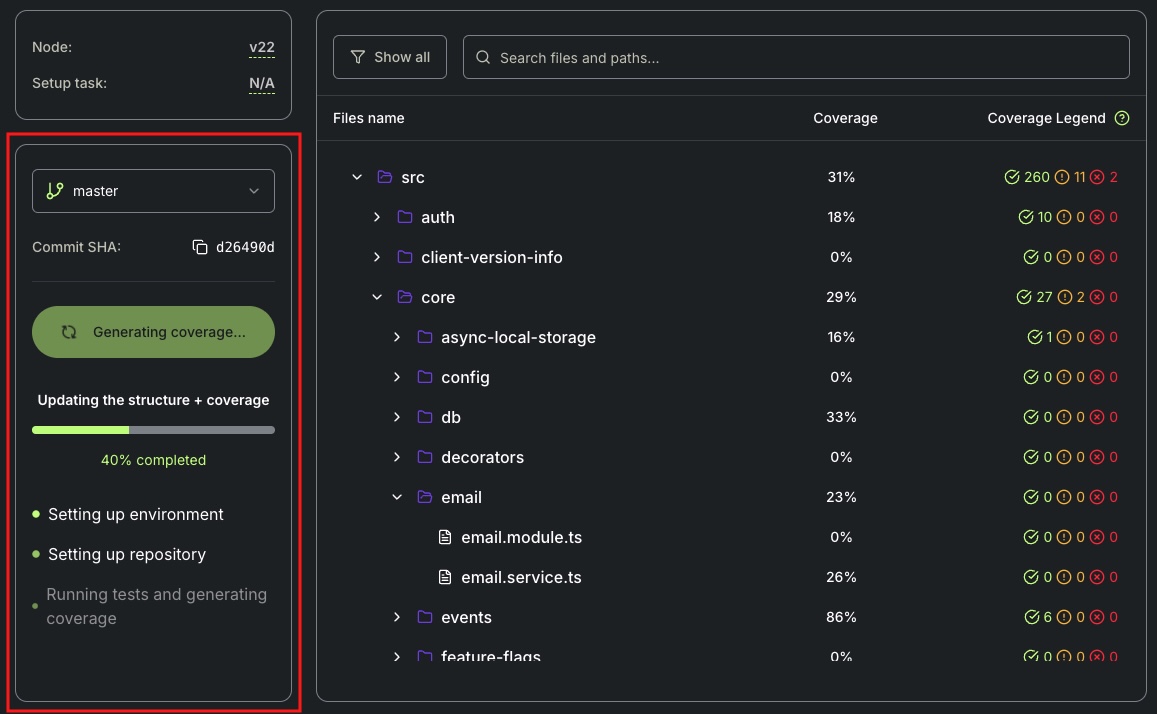The height and width of the screenshot is (714, 1157).
Task: Click orange warning icon in core row
Action: (1065, 297)
